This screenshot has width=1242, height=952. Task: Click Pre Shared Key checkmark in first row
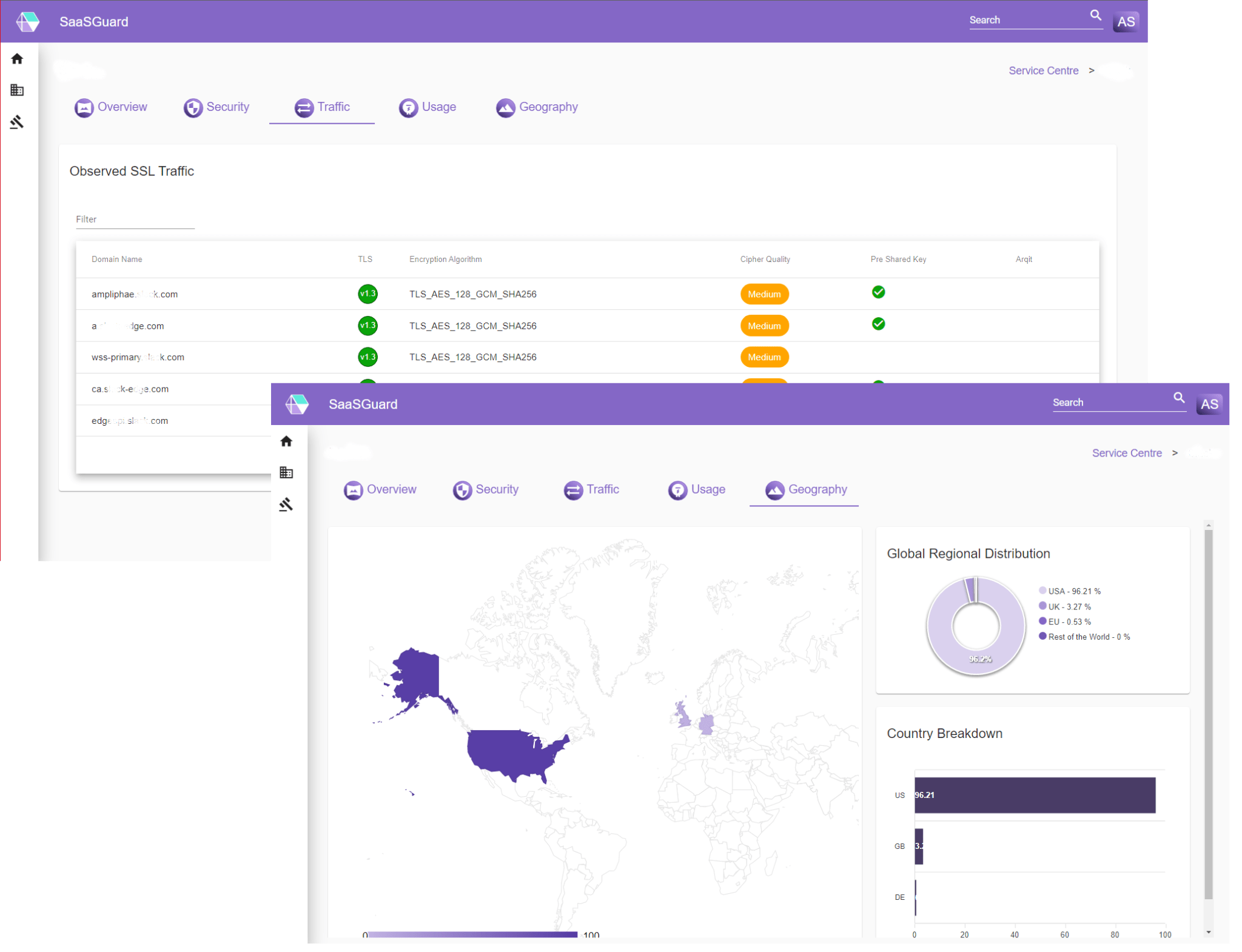pyautogui.click(x=878, y=292)
